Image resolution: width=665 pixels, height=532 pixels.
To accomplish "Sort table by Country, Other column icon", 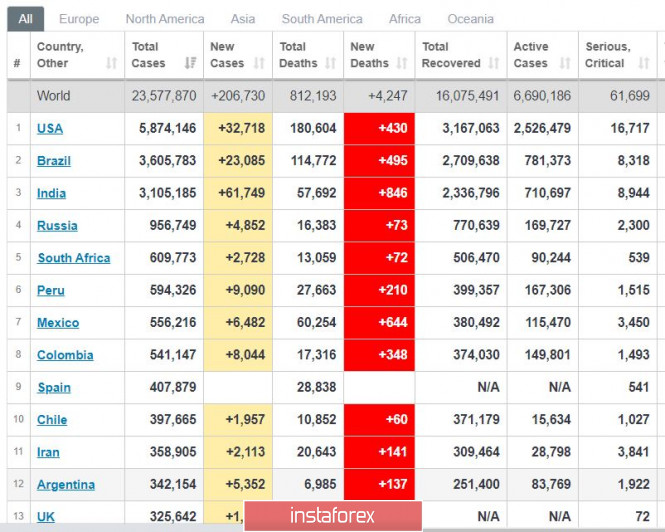I will pos(111,64).
